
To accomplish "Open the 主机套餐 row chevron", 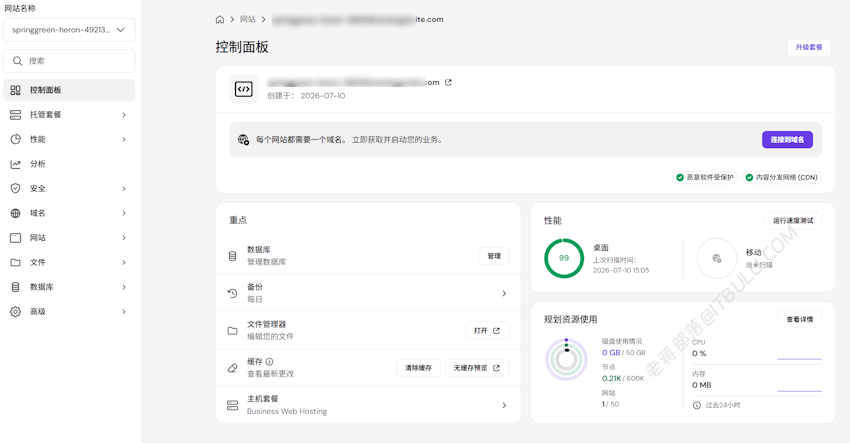I will click(x=504, y=405).
